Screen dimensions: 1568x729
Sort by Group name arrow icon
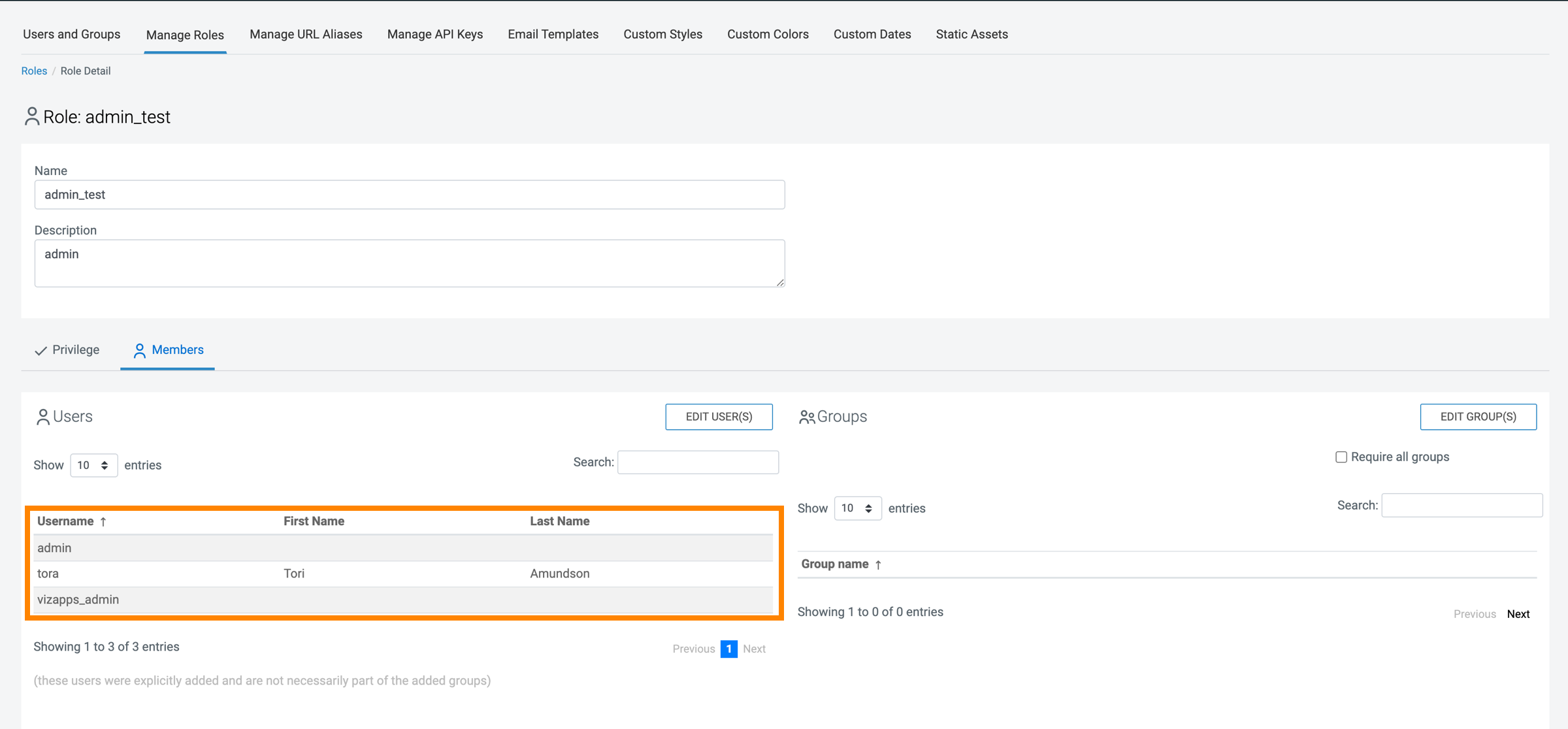[x=878, y=564]
